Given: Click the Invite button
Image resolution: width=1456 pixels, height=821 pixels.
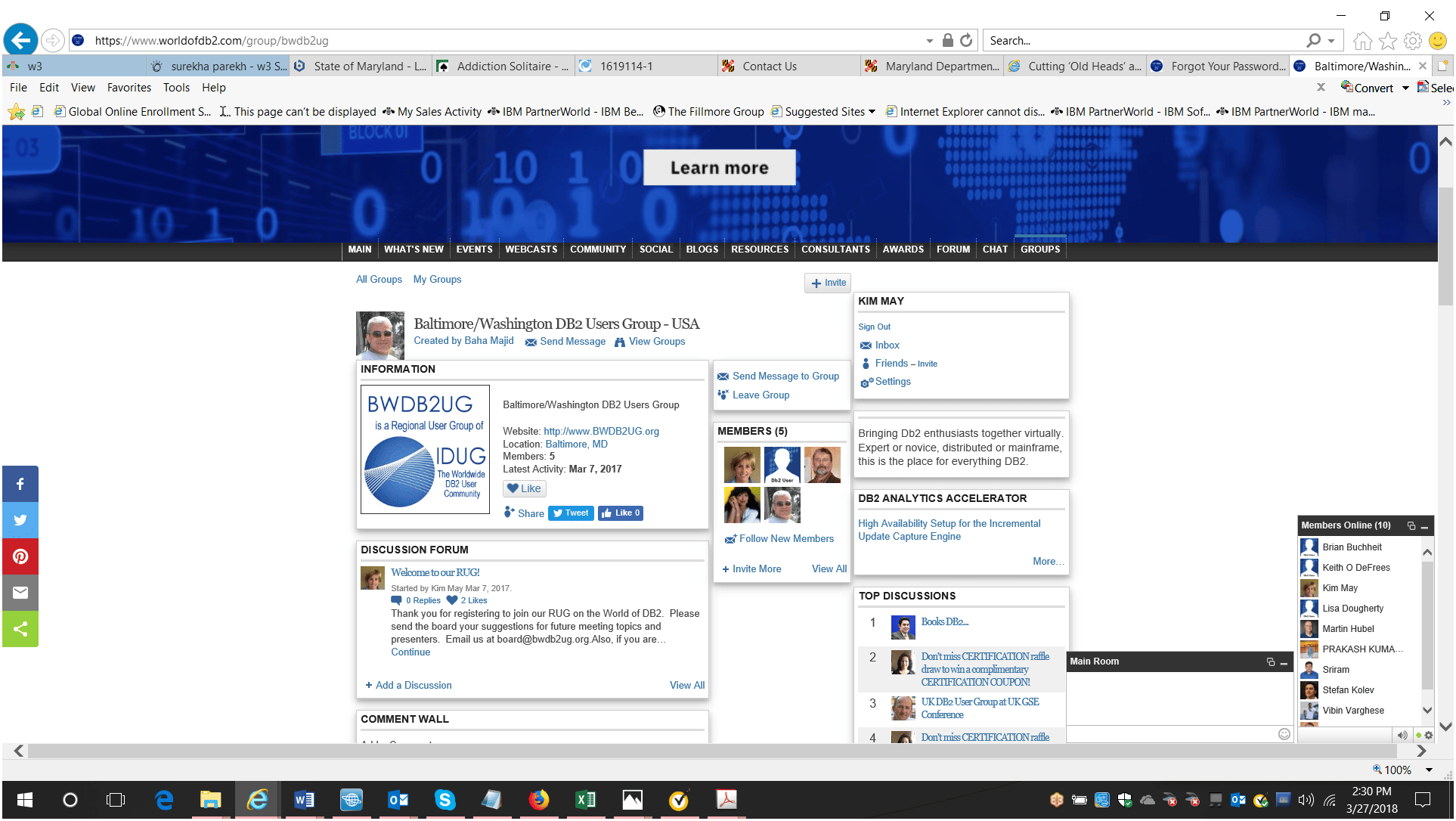Looking at the screenshot, I should coord(828,283).
